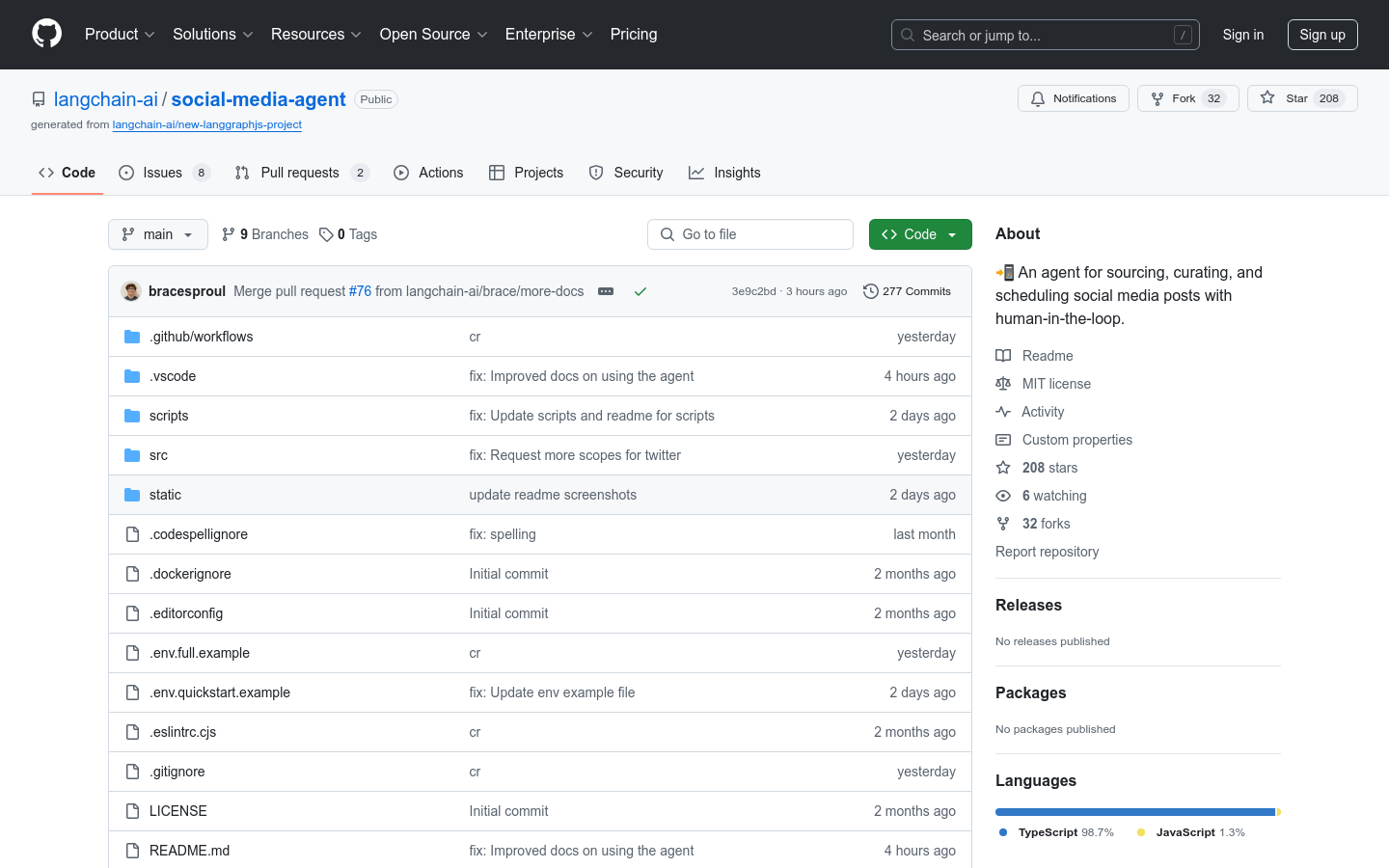Focus the Search or jump to field
The image size is (1389, 868).
pos(1046,35)
